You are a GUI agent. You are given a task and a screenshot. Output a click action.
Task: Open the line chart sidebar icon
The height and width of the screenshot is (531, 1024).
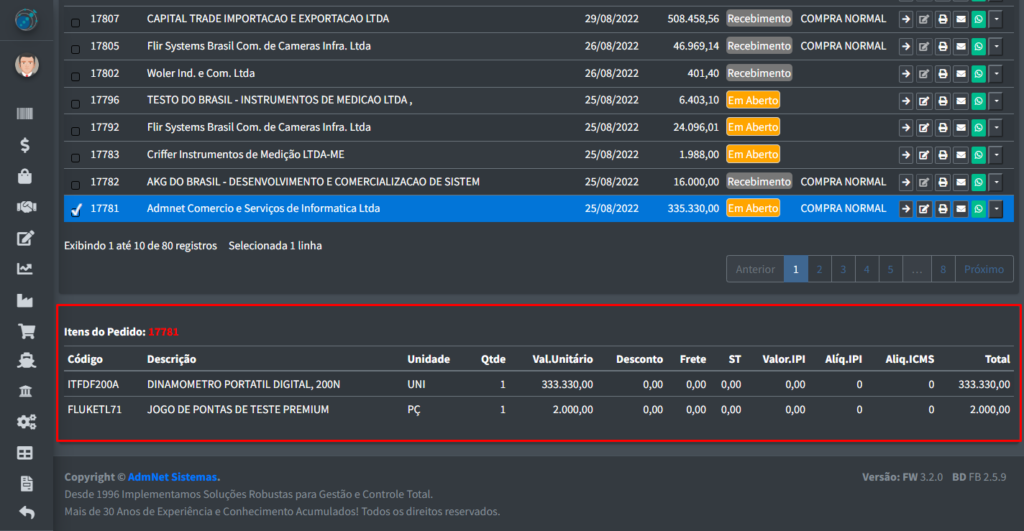coord(26,269)
